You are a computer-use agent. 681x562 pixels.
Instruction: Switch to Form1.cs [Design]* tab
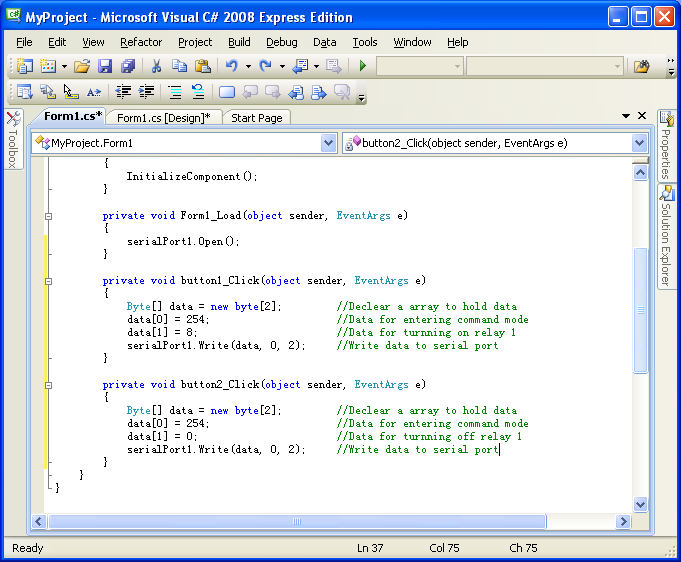pyautogui.click(x=164, y=118)
